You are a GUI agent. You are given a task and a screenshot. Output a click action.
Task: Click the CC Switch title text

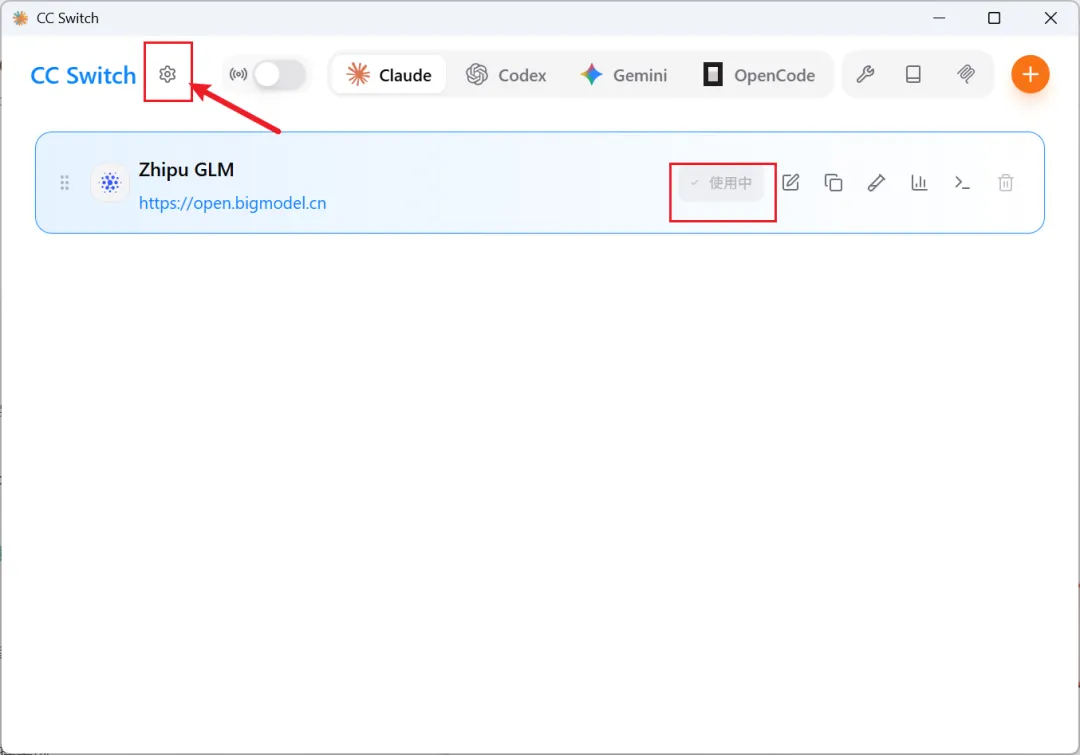coord(83,75)
